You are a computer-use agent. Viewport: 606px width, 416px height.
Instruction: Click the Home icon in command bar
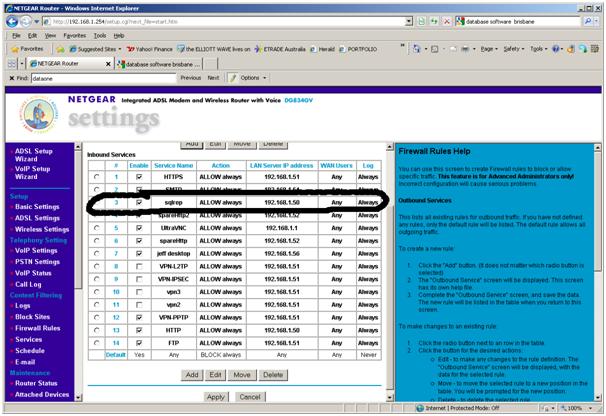[x=417, y=49]
